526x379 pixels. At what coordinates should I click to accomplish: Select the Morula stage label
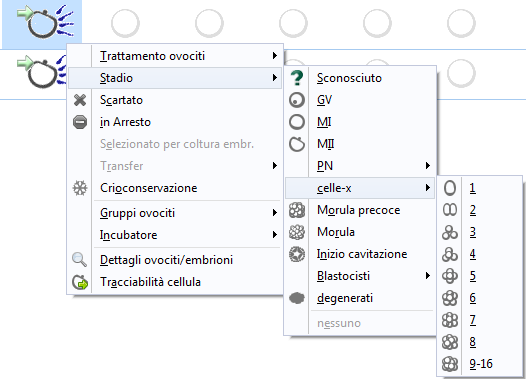pyautogui.click(x=336, y=232)
